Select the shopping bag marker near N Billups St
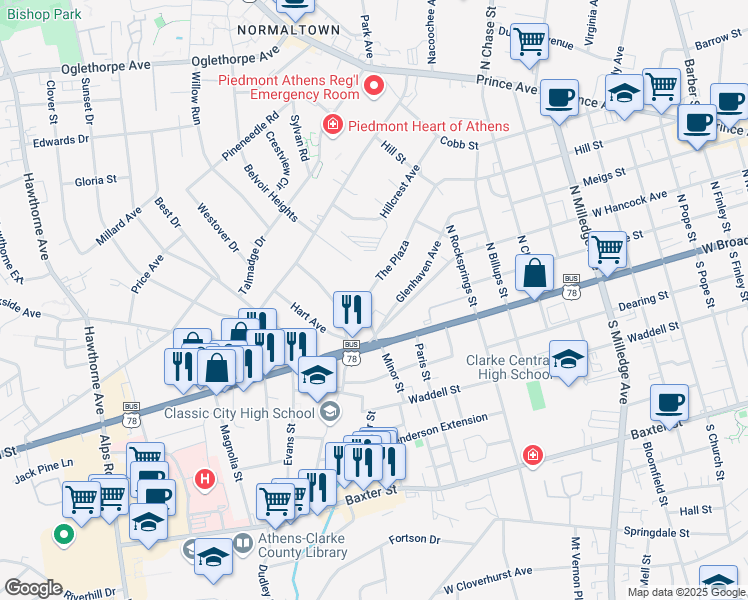748x600 pixels. coord(534,275)
